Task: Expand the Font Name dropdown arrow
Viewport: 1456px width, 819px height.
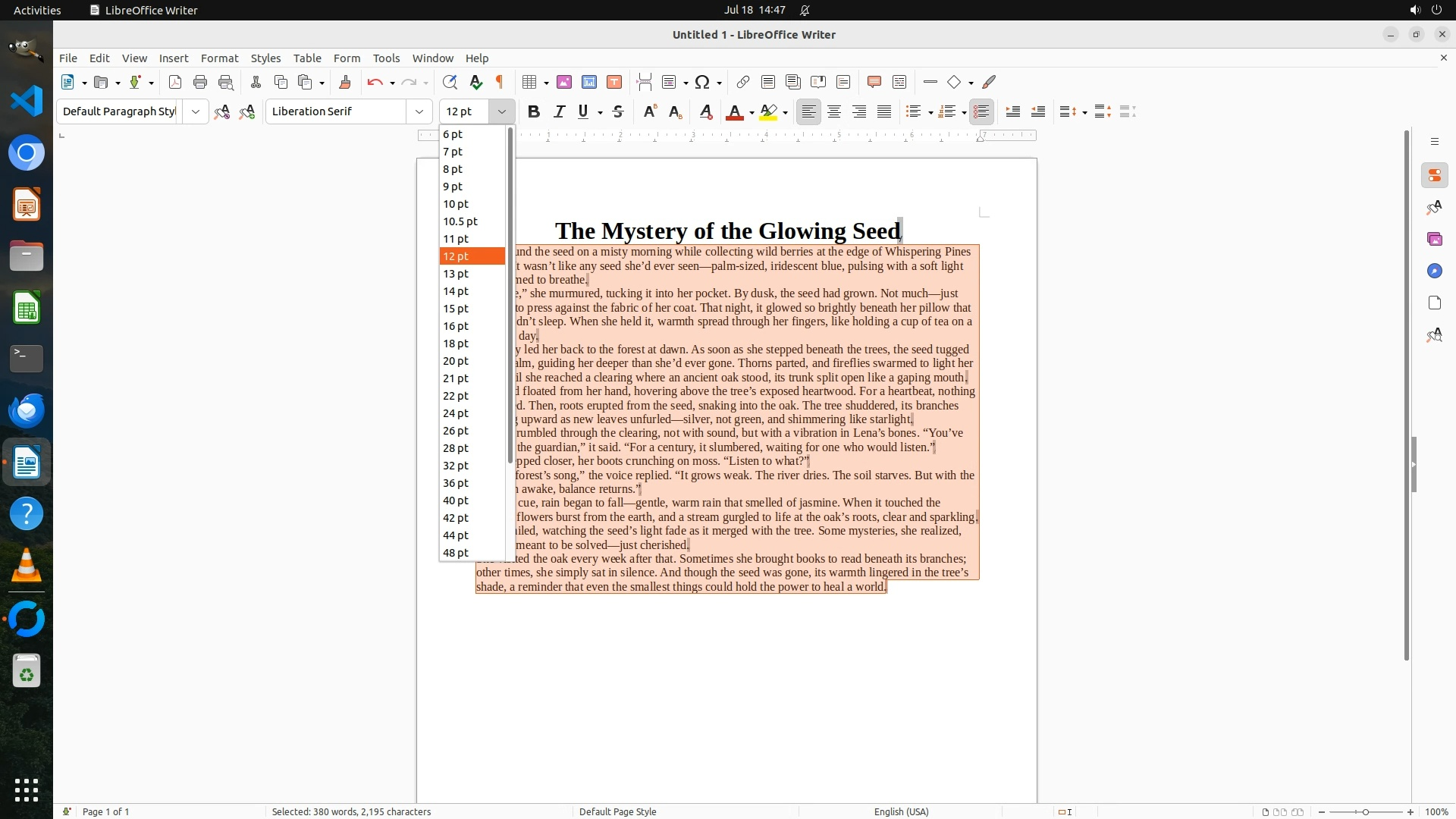Action: tap(419, 111)
